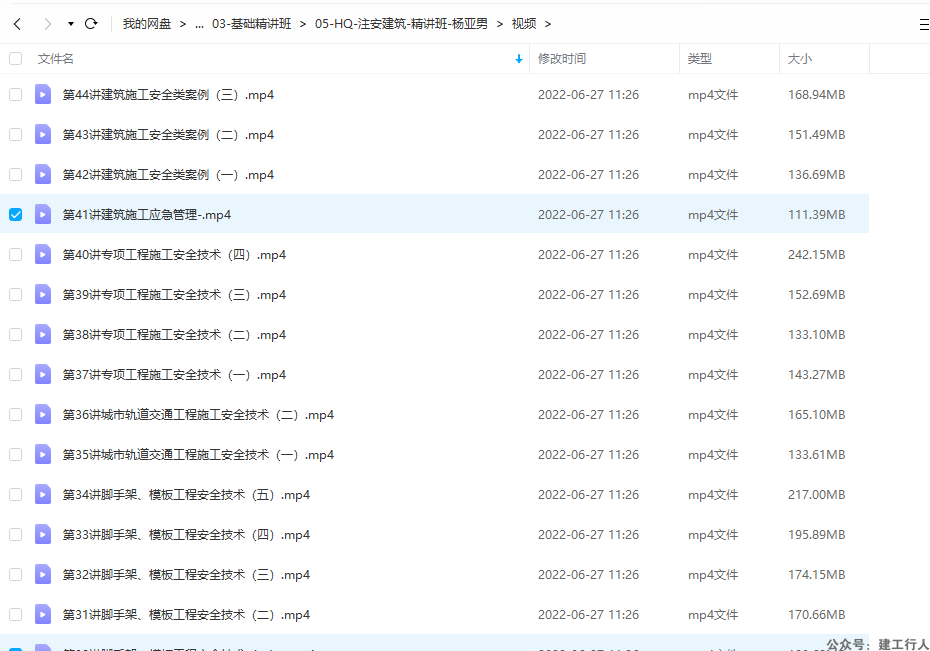
Task: Sort by the 大小 column
Action: (800, 59)
